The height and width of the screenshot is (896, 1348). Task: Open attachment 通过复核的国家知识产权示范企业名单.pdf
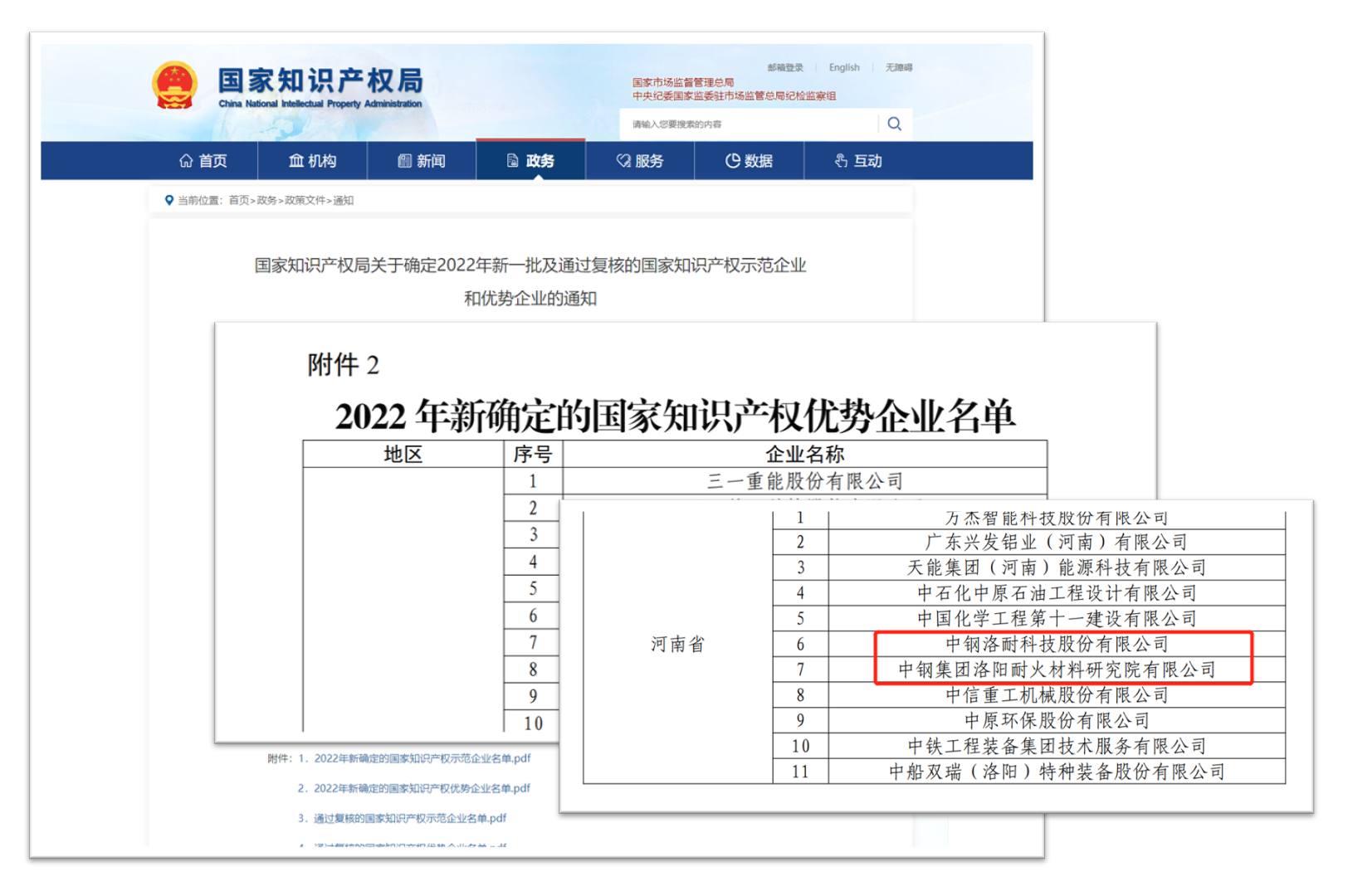[410, 818]
